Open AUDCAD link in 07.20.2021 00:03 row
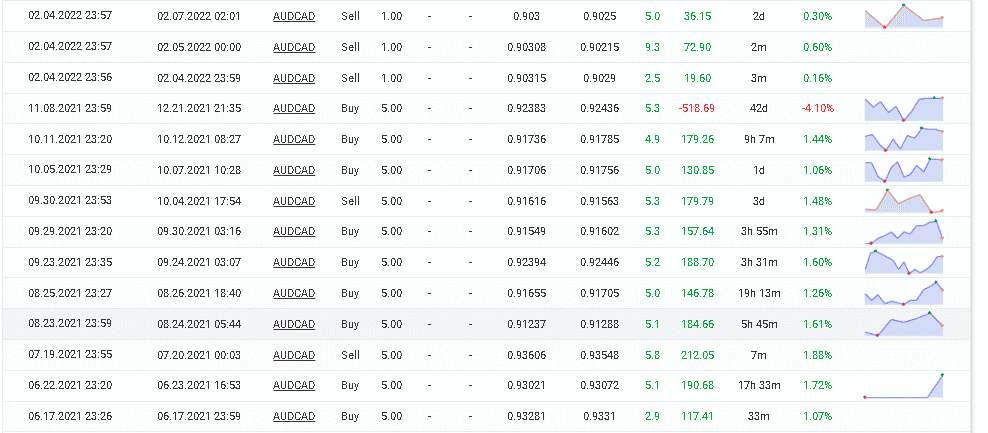The height and width of the screenshot is (433, 988). (x=294, y=355)
